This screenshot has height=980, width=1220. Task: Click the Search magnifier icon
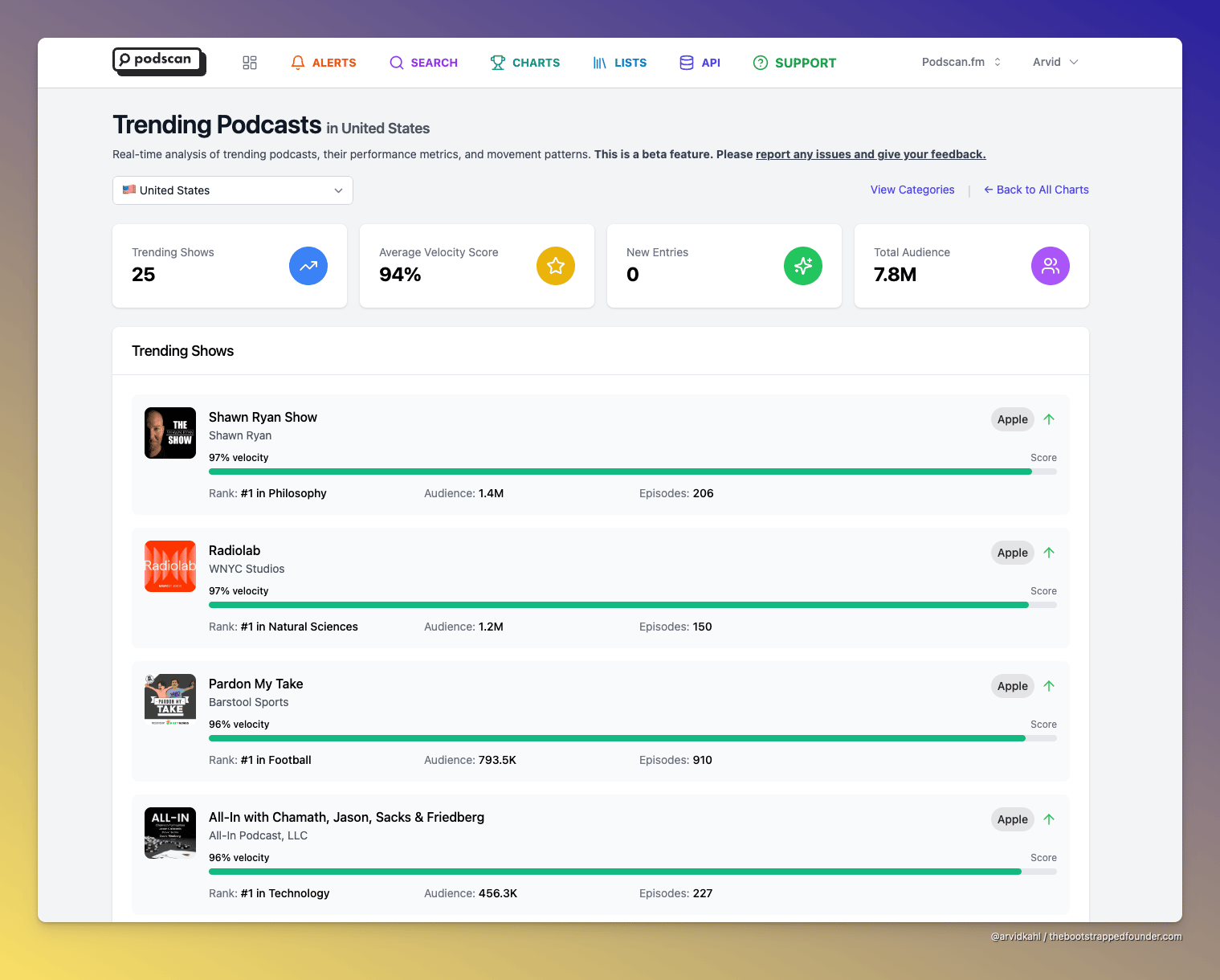point(397,63)
